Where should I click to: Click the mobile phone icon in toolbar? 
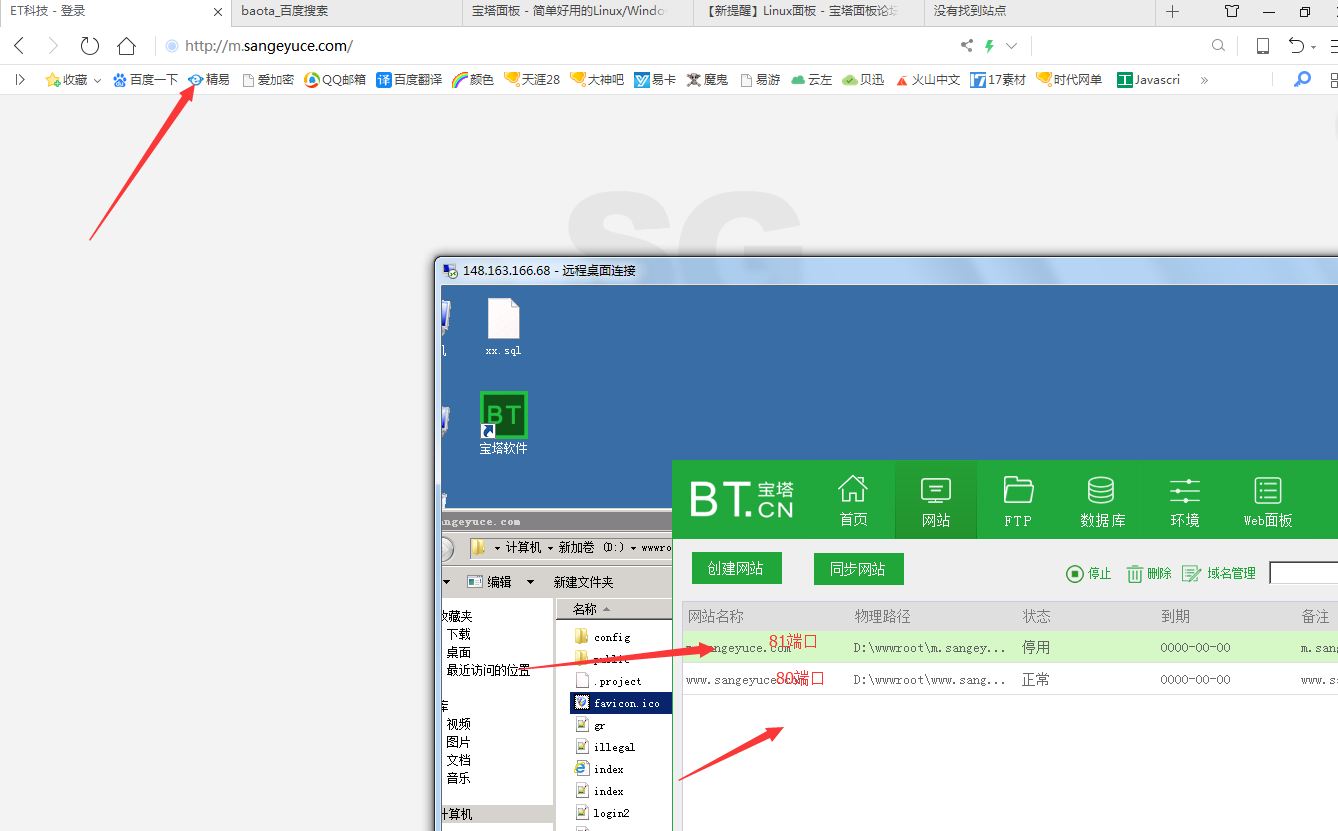coord(1263,46)
